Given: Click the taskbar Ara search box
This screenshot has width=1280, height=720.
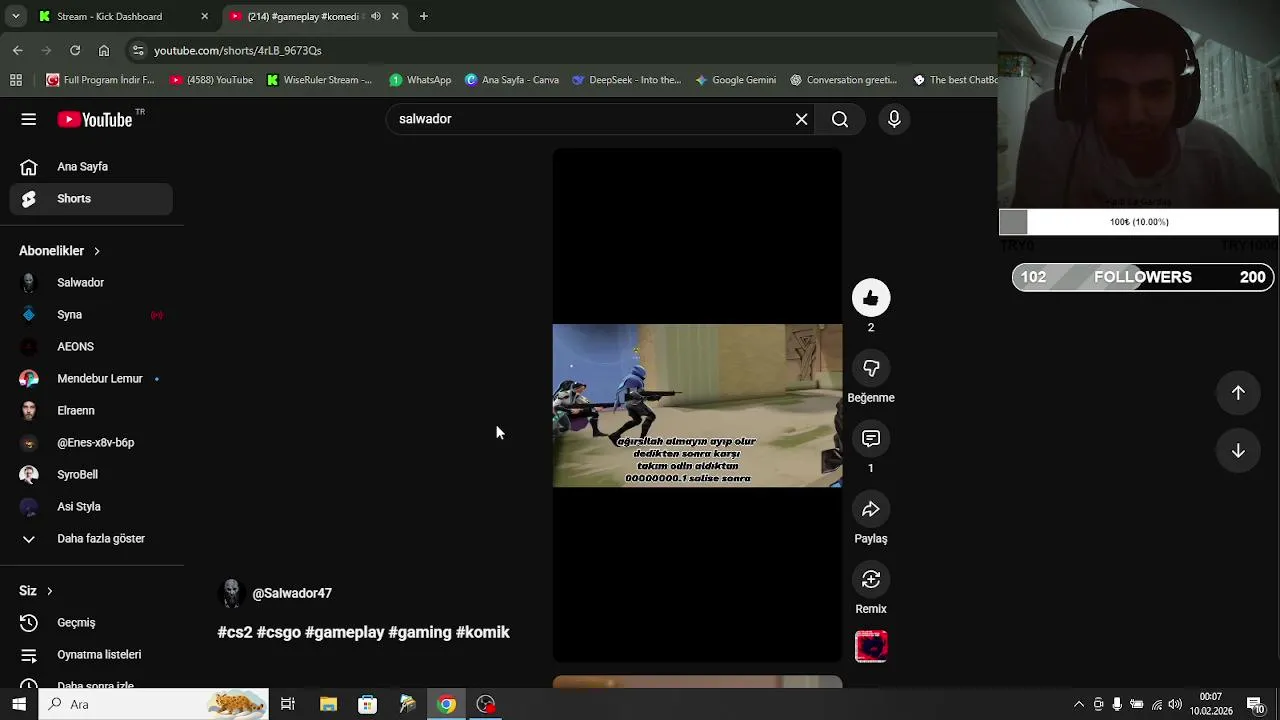Looking at the screenshot, I should 154,704.
